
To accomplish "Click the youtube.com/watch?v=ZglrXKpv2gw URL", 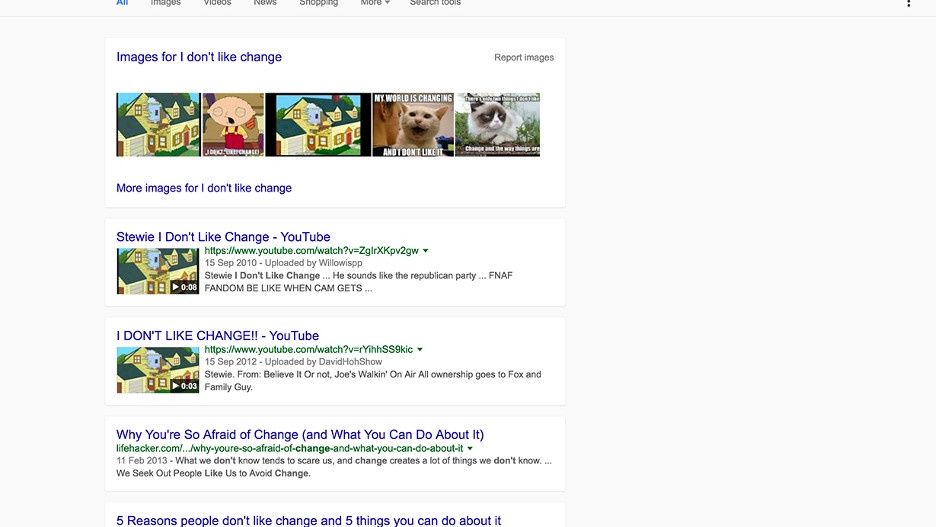I will click(312, 251).
